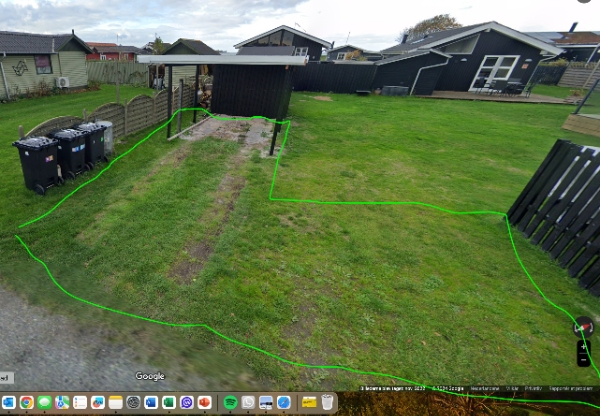Open the Privacy link in footer
The image size is (600, 416).
pos(533,388)
